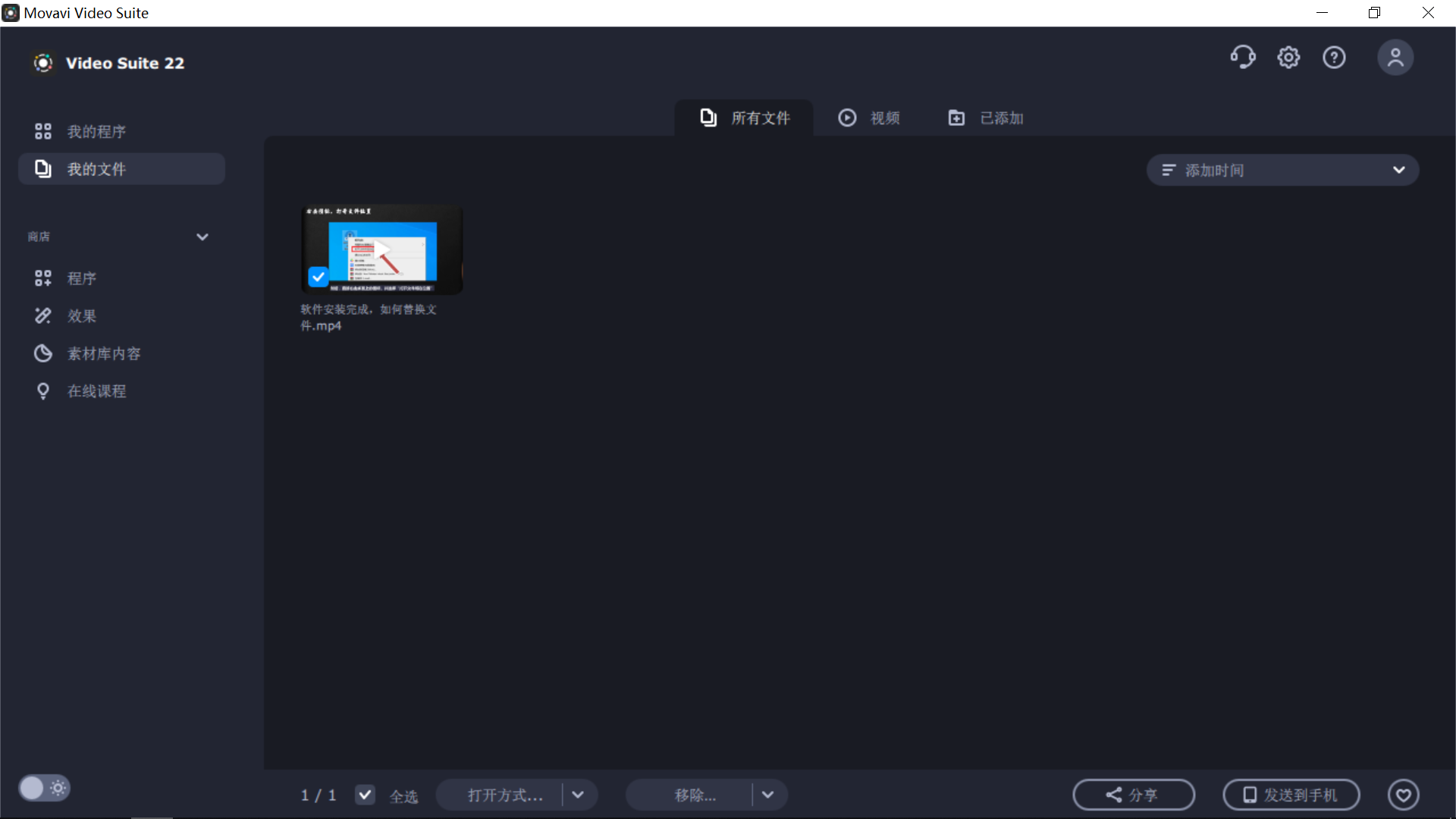Open the 添加时间 sort dropdown
Screen dimensions: 1456x819
pos(1282,170)
